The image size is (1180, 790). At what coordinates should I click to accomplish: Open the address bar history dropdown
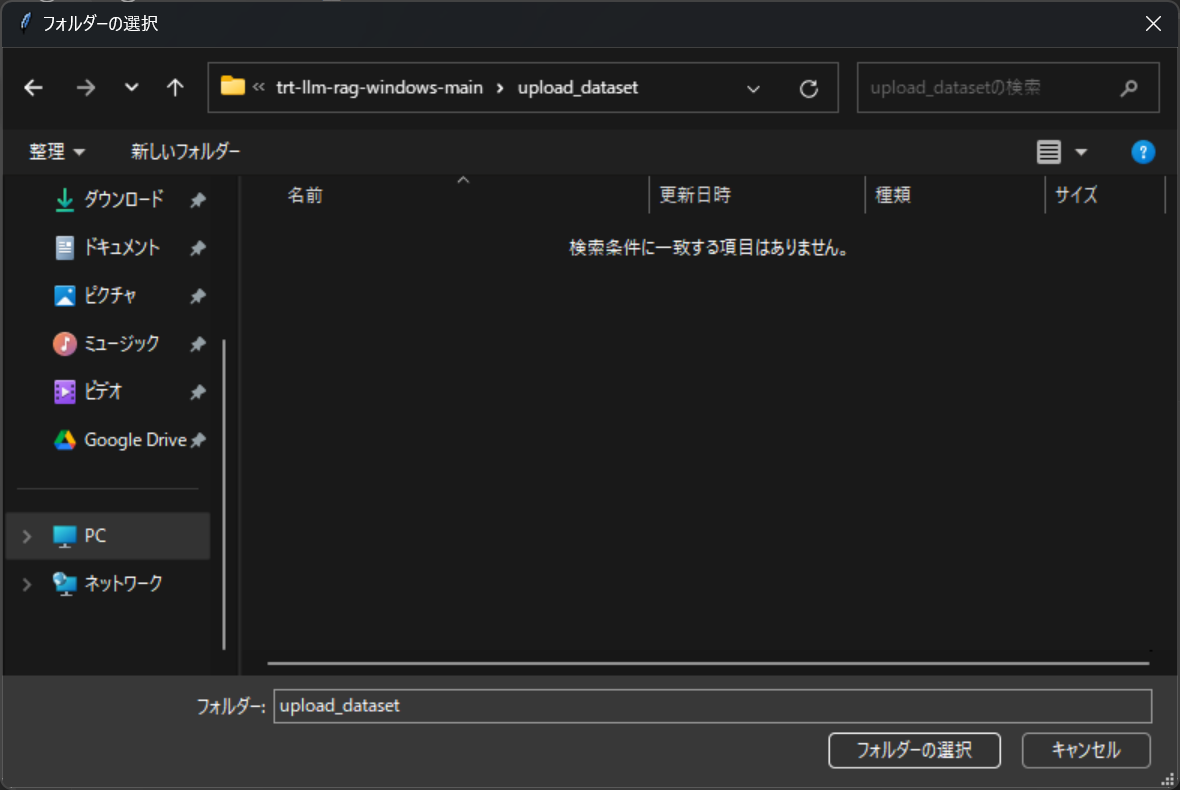coord(753,89)
